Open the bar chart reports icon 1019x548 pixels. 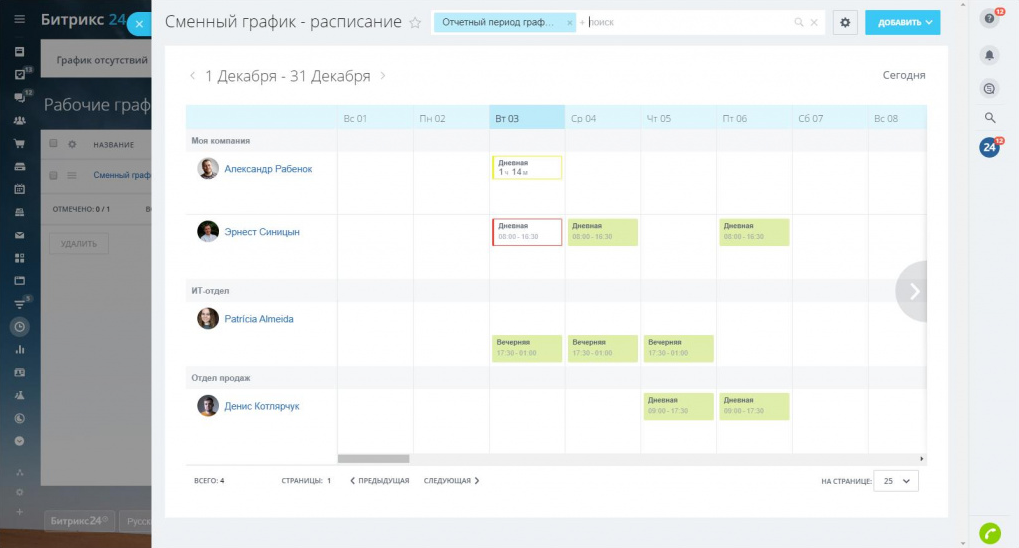coord(19,350)
